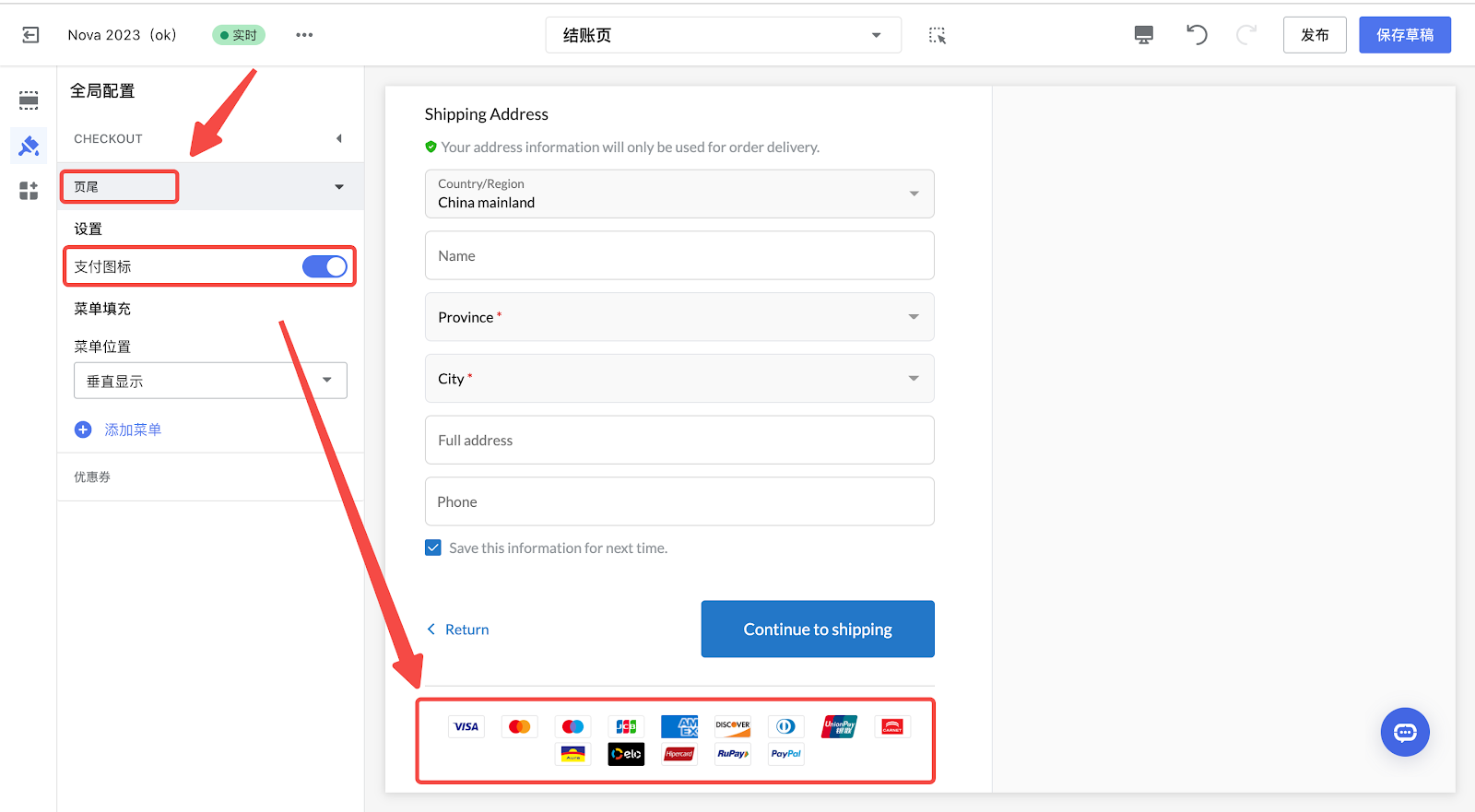Image resolution: width=1475 pixels, height=812 pixels.
Task: Click the Nova 2023 (ok) theme name
Action: click(x=123, y=35)
